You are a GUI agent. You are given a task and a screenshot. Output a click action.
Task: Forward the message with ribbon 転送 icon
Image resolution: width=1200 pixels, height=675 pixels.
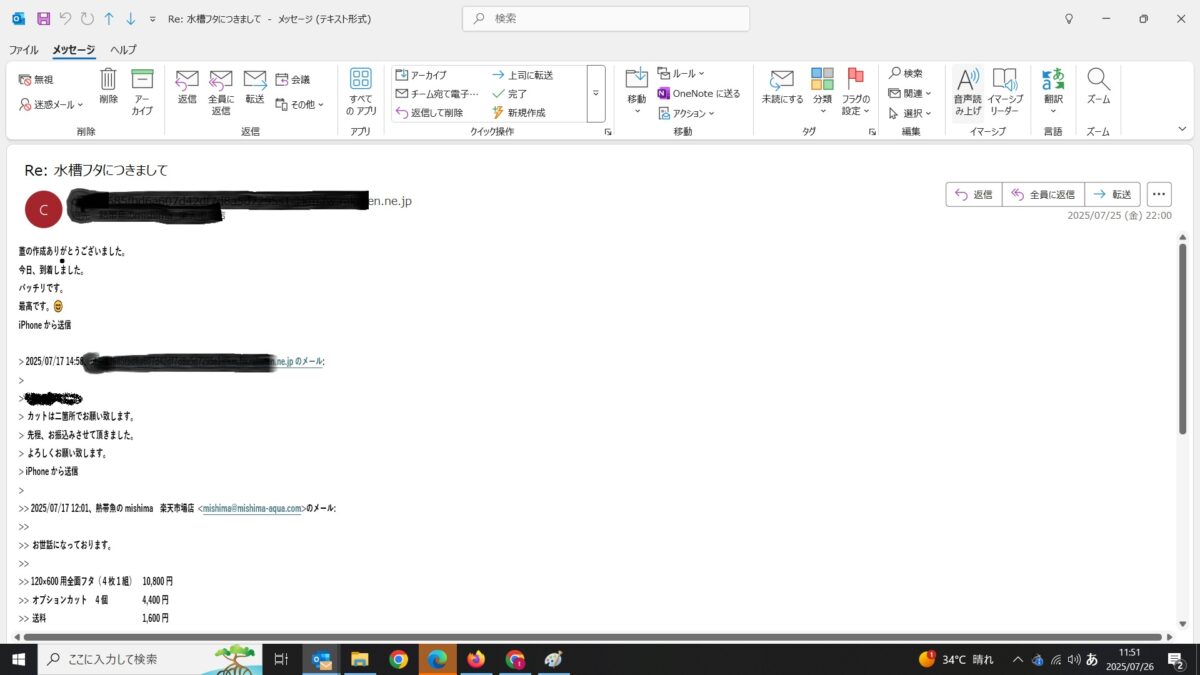(x=255, y=87)
